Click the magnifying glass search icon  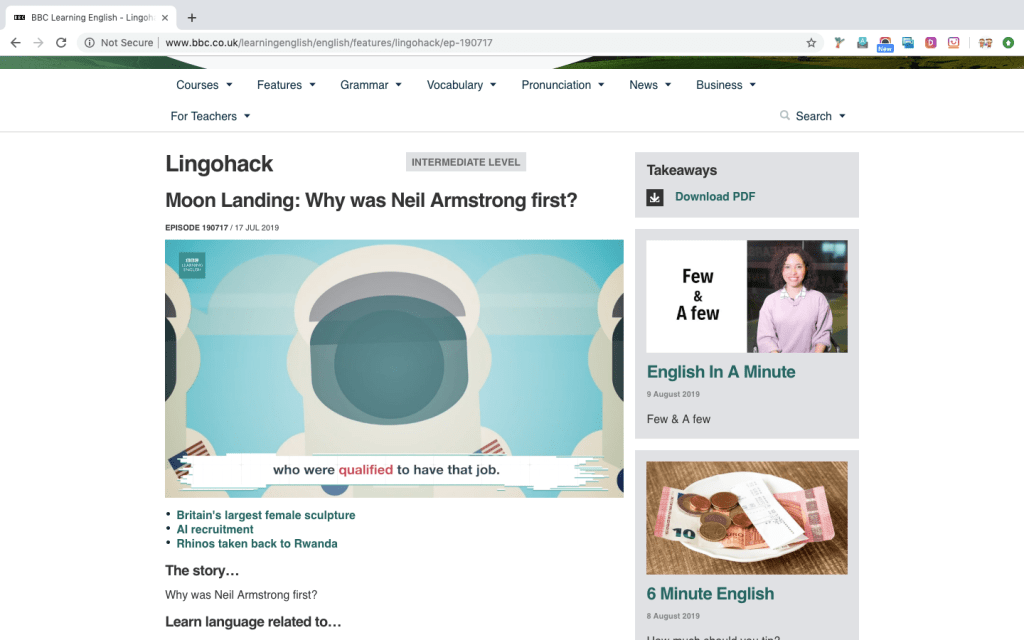click(785, 116)
